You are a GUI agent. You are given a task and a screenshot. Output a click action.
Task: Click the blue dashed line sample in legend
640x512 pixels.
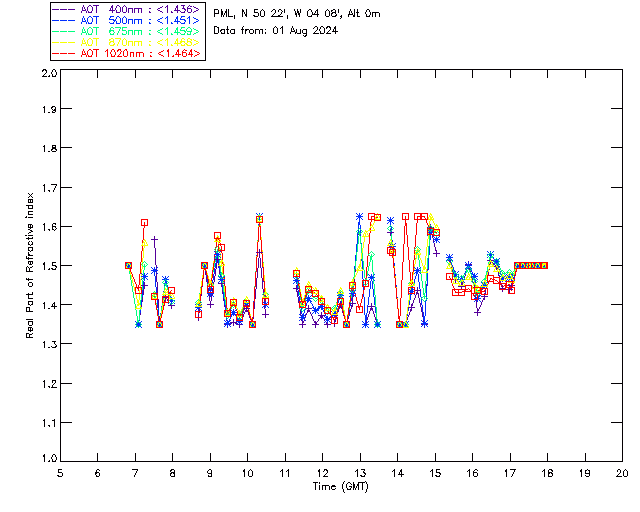tap(64, 20)
